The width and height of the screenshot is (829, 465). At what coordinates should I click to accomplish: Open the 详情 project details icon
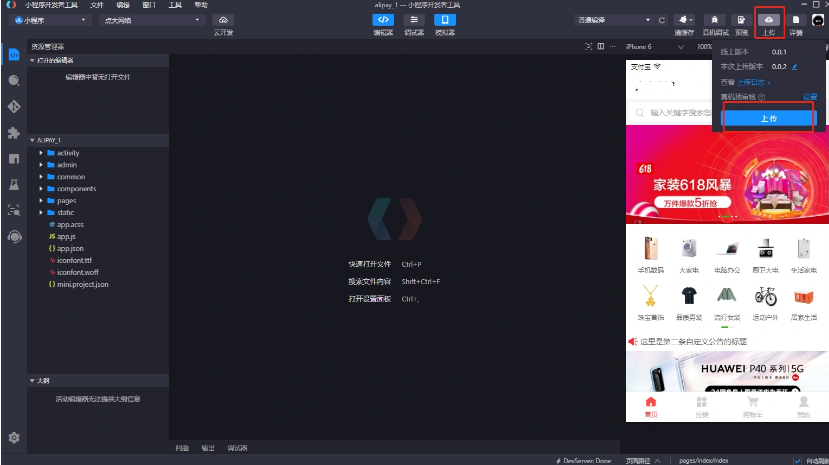tap(796, 20)
